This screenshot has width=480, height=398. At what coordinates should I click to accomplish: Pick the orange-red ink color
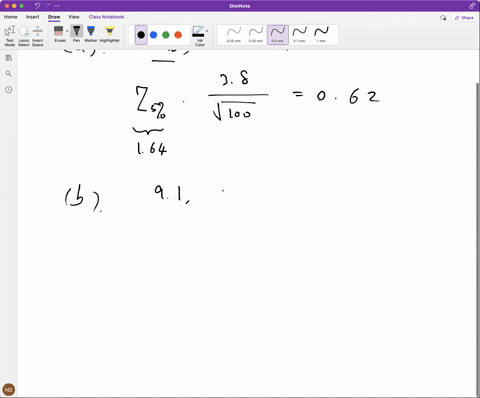[178, 35]
